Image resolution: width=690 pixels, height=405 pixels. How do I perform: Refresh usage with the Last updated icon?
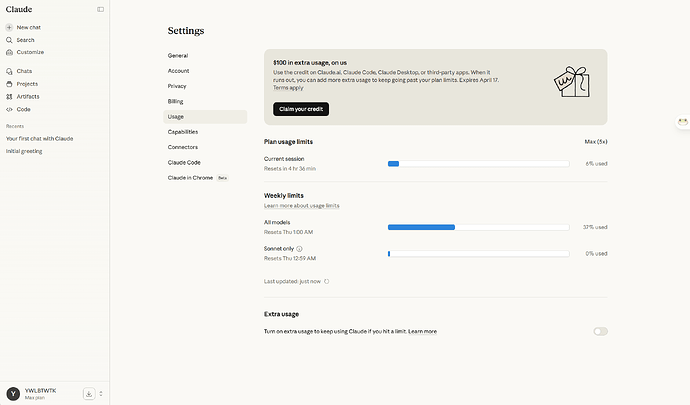(x=327, y=281)
